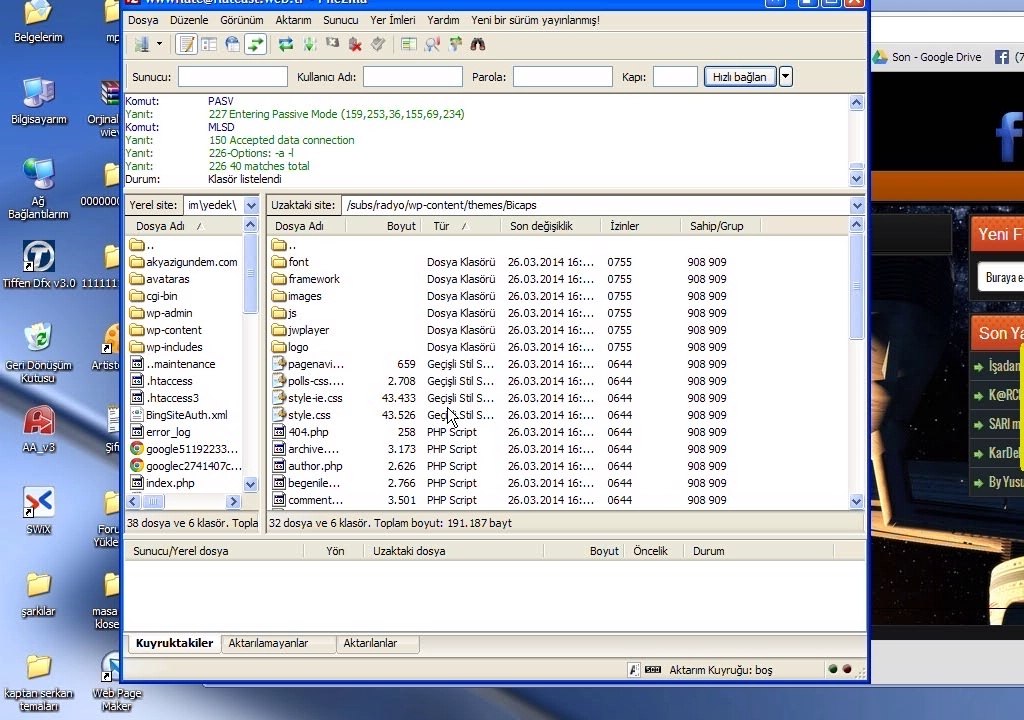Click the synchronized browsing toolbar icon
The height and width of the screenshot is (720, 1024).
pyautogui.click(x=455, y=44)
